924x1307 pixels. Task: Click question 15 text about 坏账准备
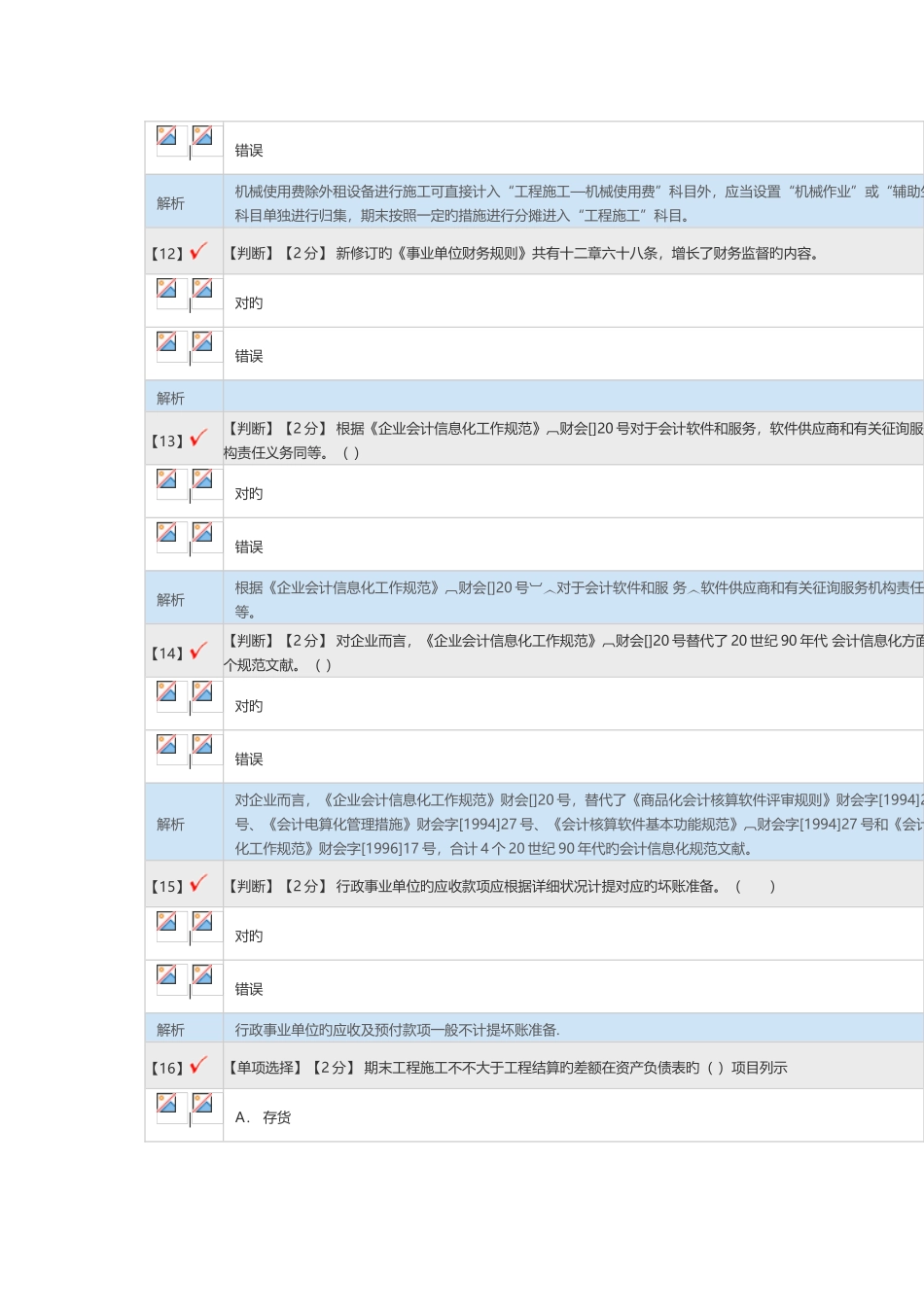(x=501, y=887)
